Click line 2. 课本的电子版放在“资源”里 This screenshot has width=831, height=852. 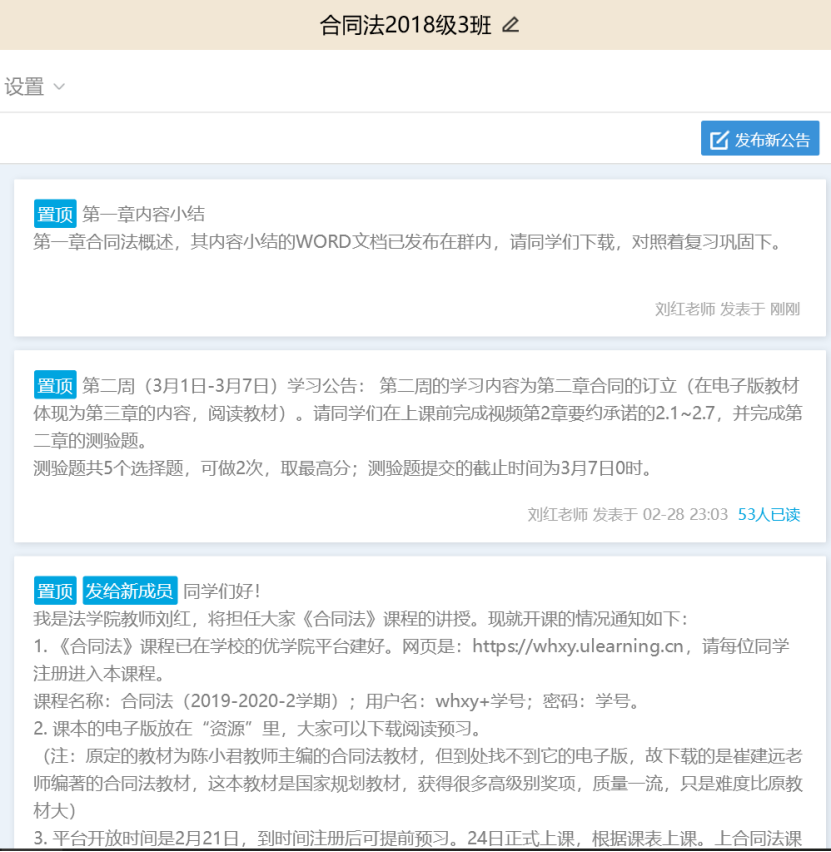tap(258, 729)
